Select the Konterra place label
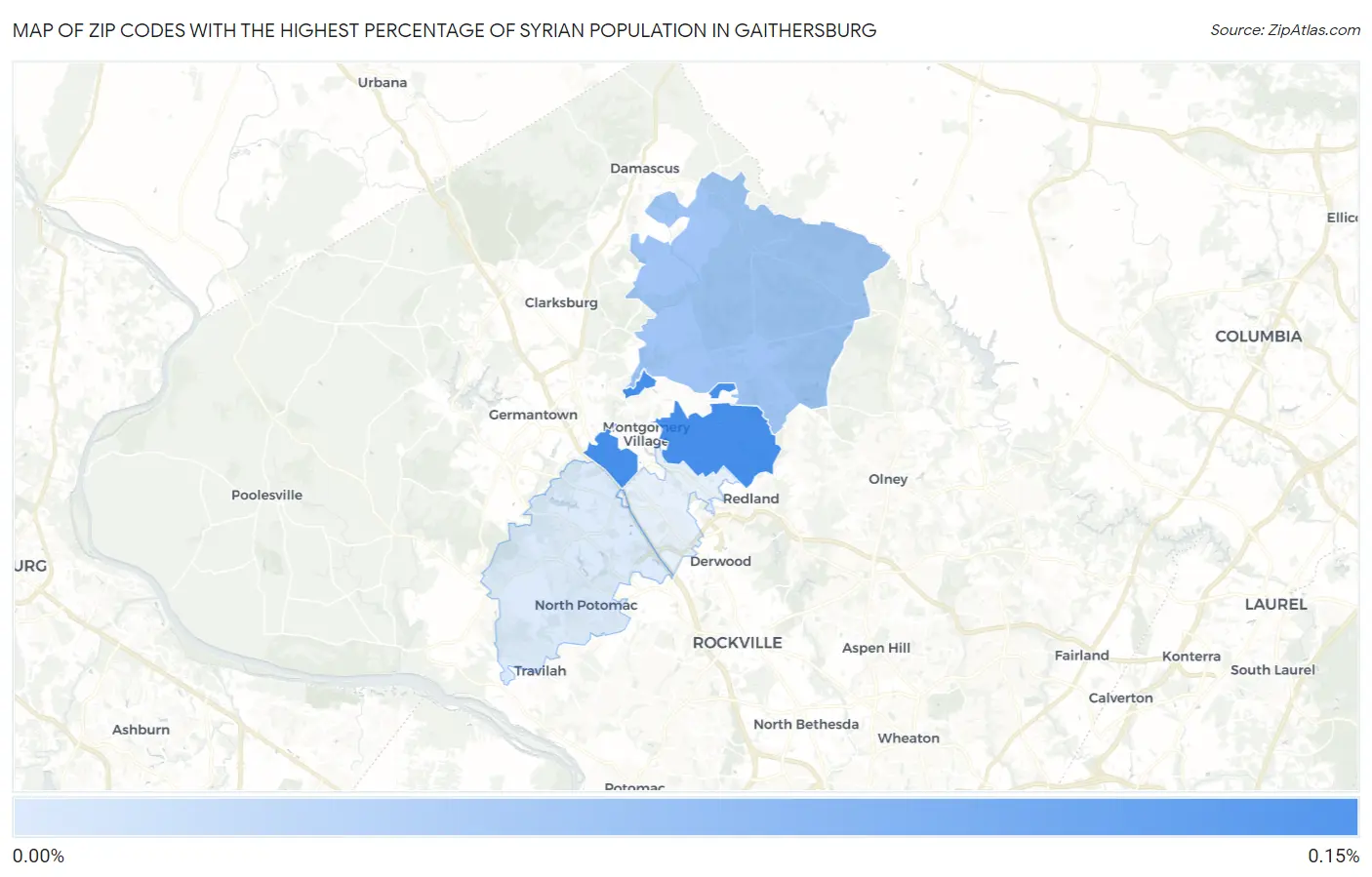Screen dimensions: 1372x877 [1190, 657]
